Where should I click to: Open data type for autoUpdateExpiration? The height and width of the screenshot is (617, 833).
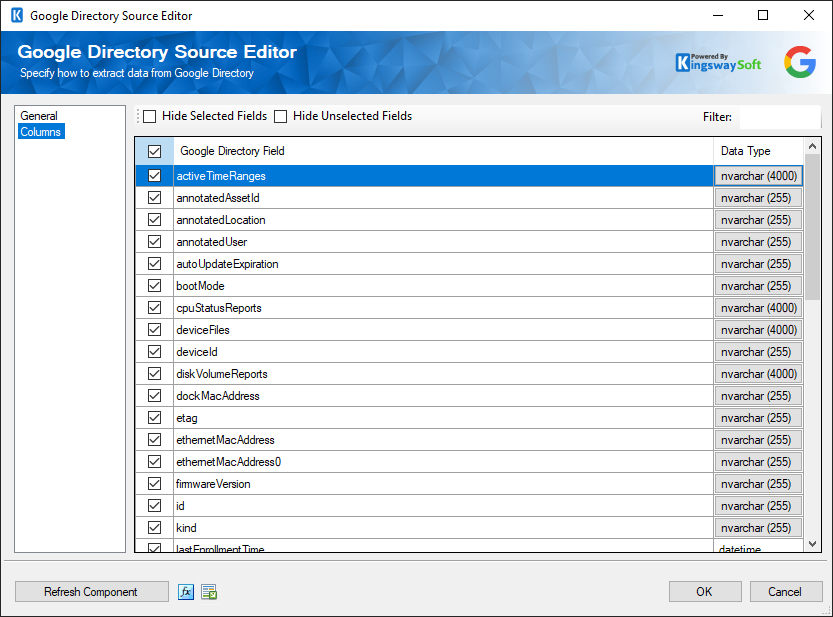(758, 264)
